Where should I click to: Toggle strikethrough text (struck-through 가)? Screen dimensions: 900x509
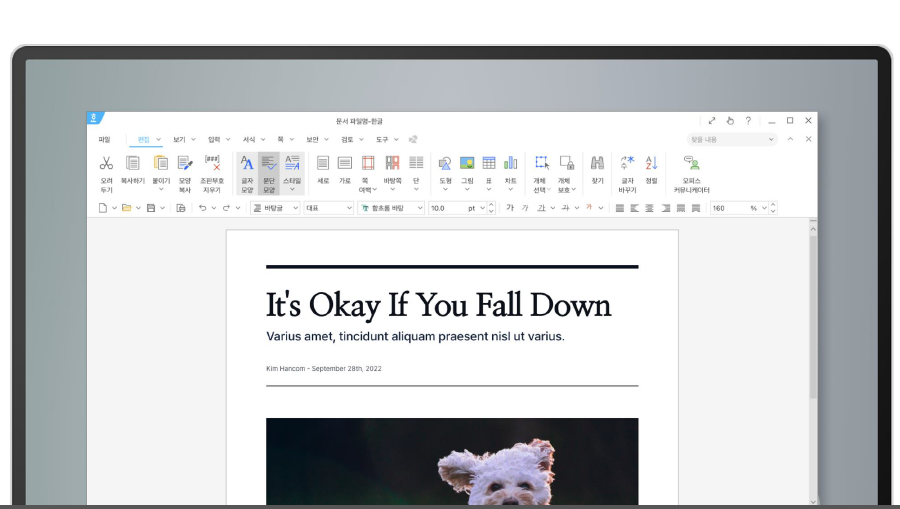[x=565, y=208]
